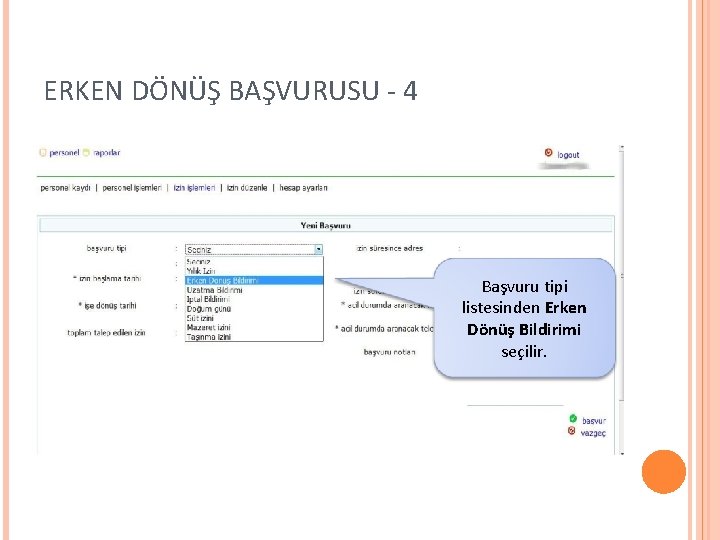Select Süt izni option

click(x=254, y=318)
